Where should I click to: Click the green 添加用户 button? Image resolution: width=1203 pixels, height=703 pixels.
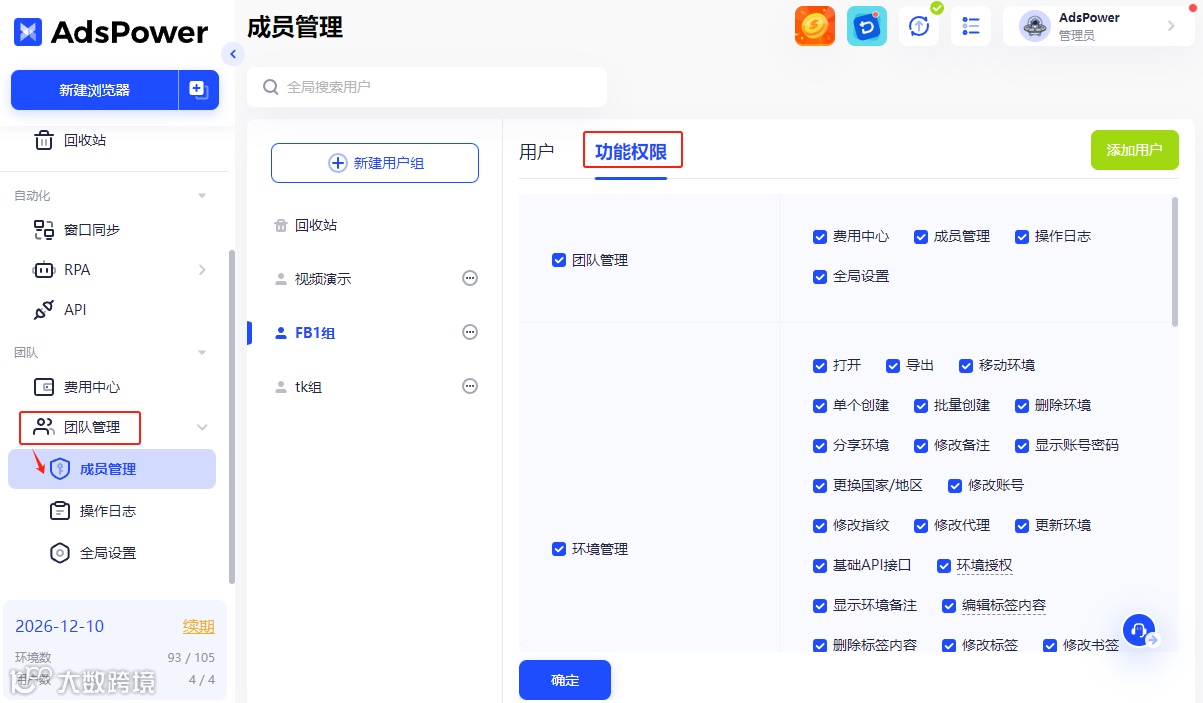1134,150
